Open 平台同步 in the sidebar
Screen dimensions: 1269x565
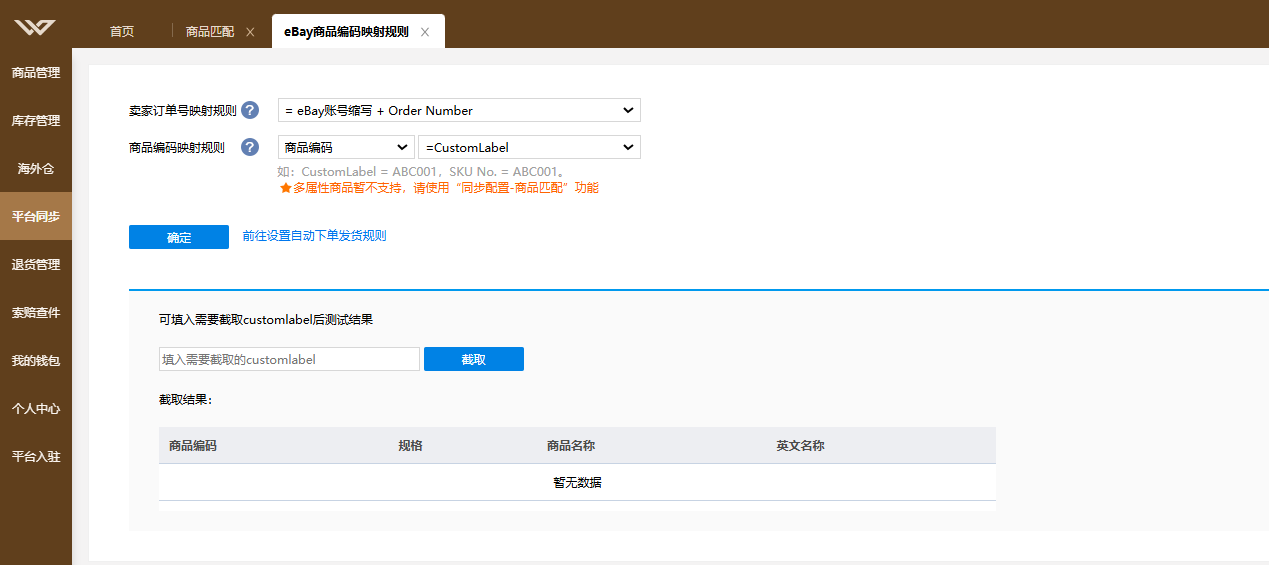coord(36,216)
